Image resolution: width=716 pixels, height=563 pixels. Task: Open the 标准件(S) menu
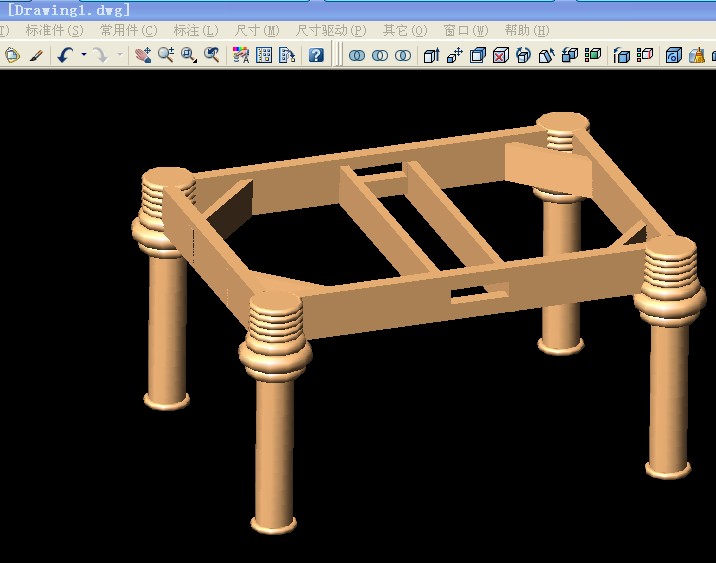click(54, 31)
